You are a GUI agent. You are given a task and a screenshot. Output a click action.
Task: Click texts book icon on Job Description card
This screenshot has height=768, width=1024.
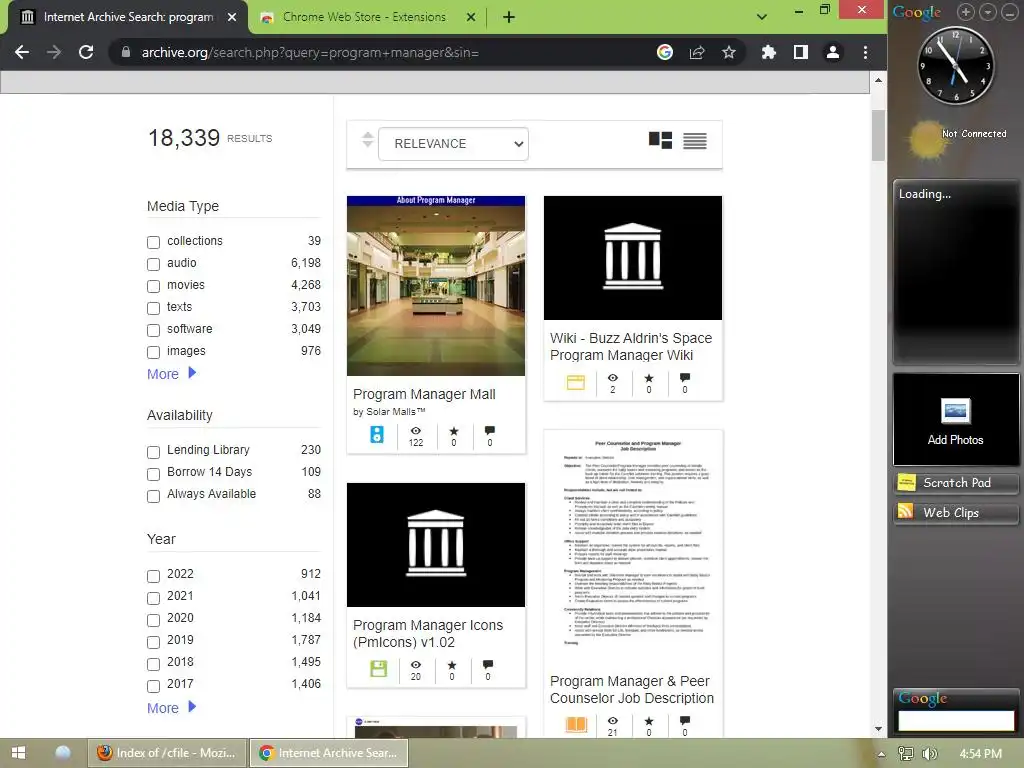click(x=576, y=724)
